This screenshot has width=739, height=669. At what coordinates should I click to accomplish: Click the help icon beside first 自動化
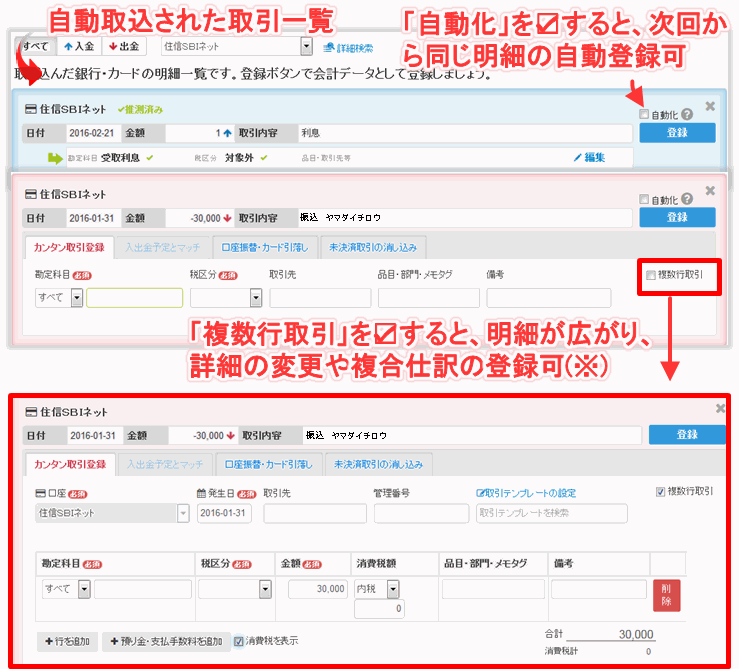pos(687,115)
